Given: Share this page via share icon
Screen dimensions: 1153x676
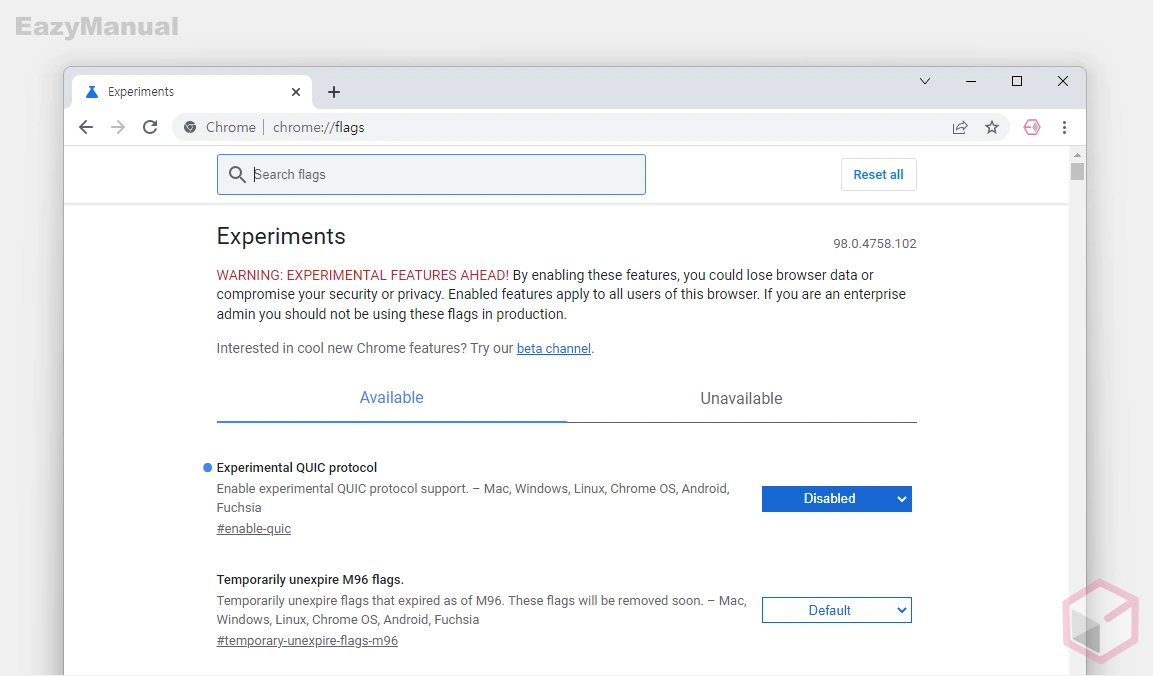Looking at the screenshot, I should click(960, 127).
